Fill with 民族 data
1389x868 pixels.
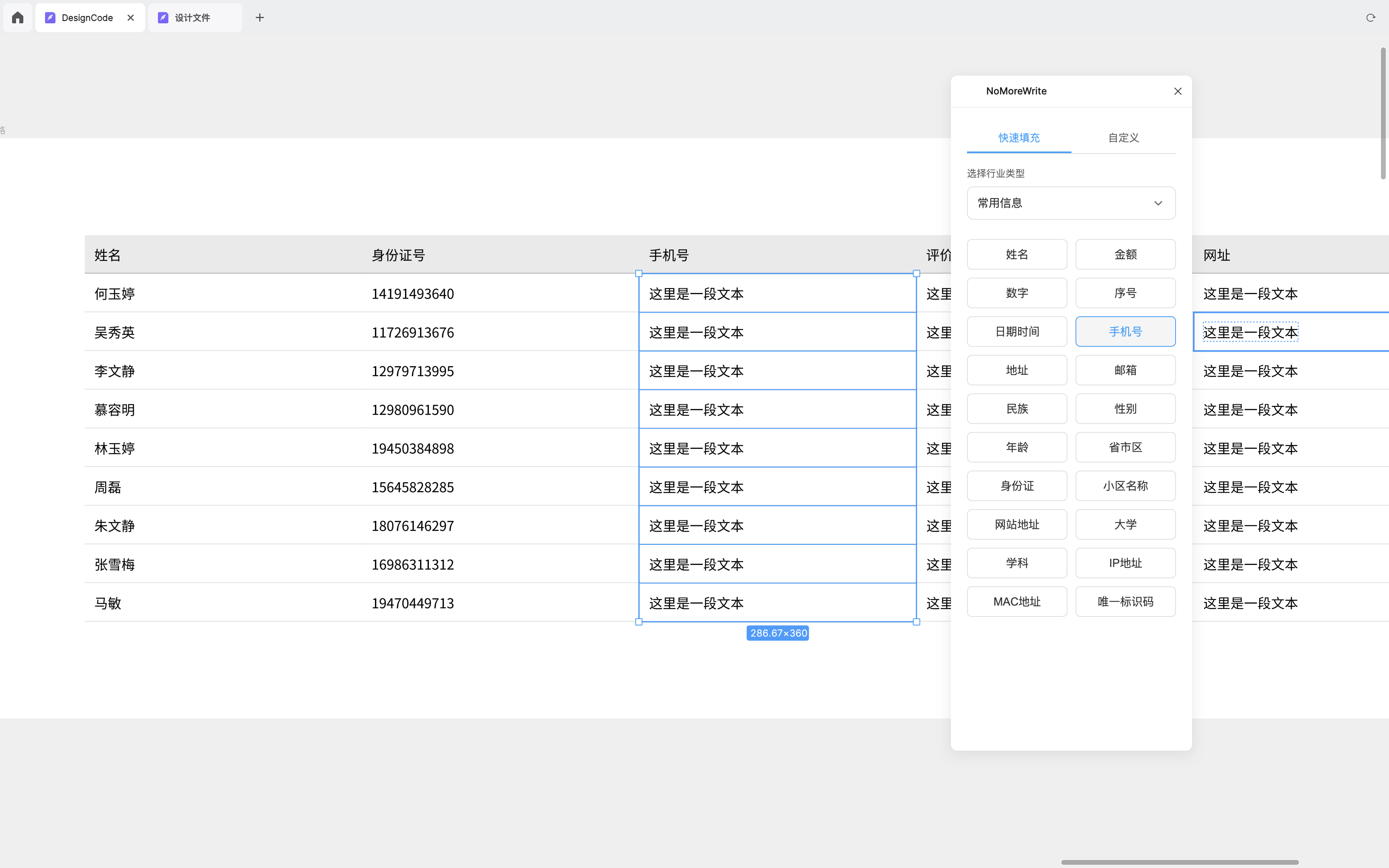point(1016,409)
